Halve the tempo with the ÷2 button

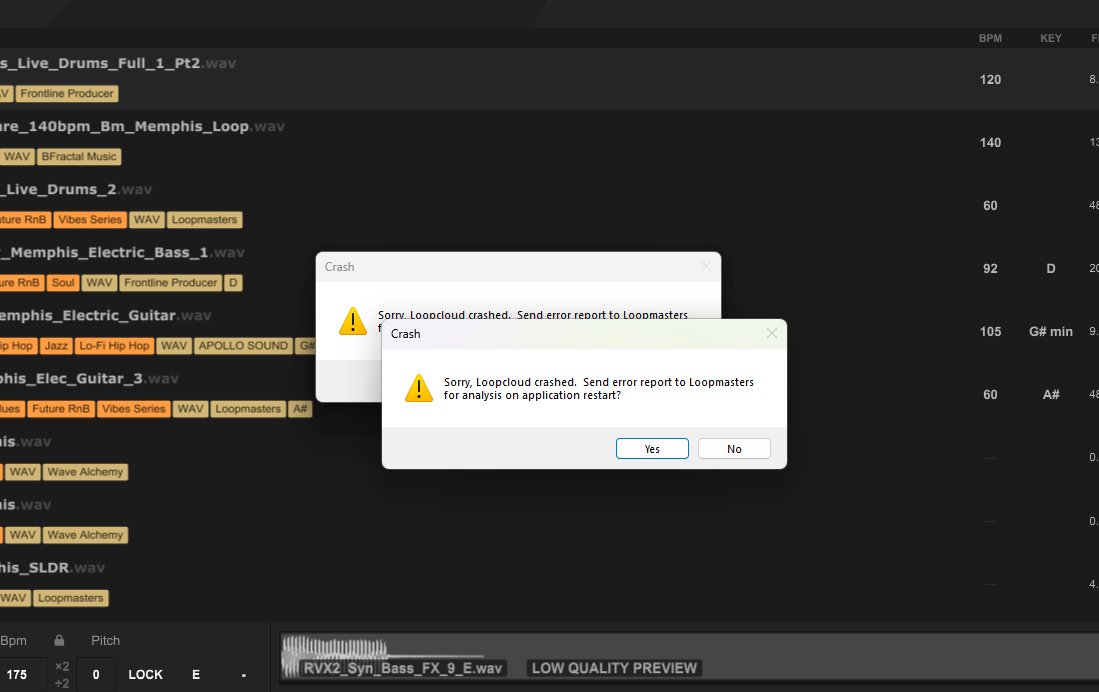click(x=62, y=684)
